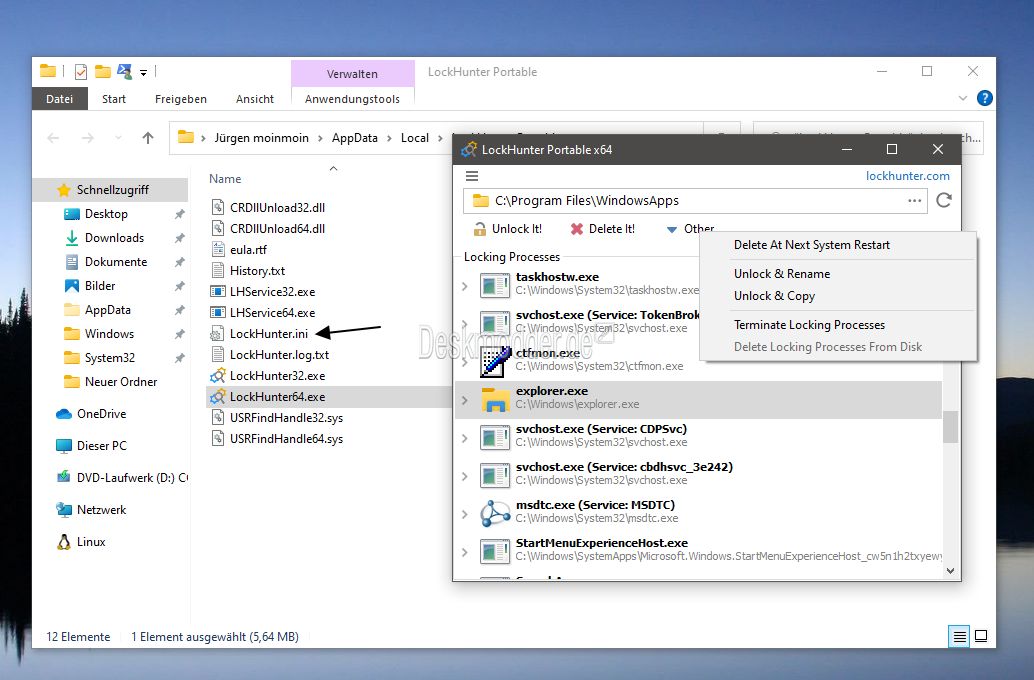
Task: Open Bilder in navigation pane
Action: click(x=100, y=286)
